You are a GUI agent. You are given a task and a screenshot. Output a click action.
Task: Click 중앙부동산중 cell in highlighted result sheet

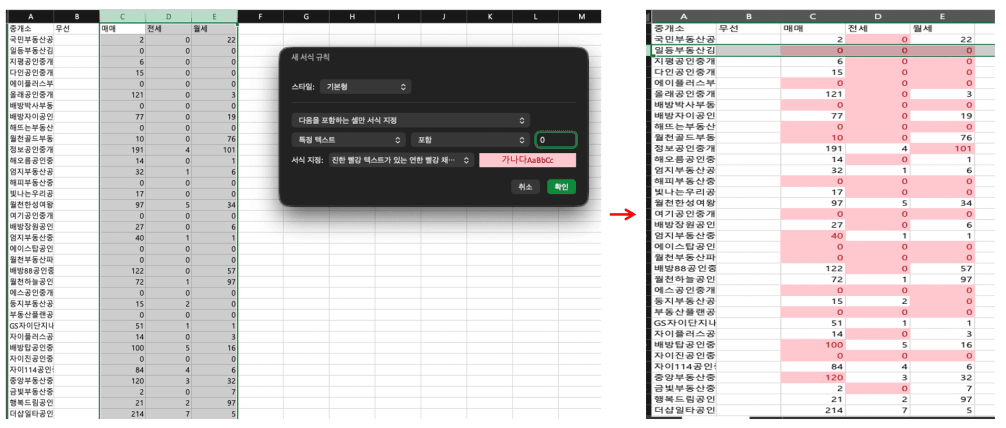[685, 377]
